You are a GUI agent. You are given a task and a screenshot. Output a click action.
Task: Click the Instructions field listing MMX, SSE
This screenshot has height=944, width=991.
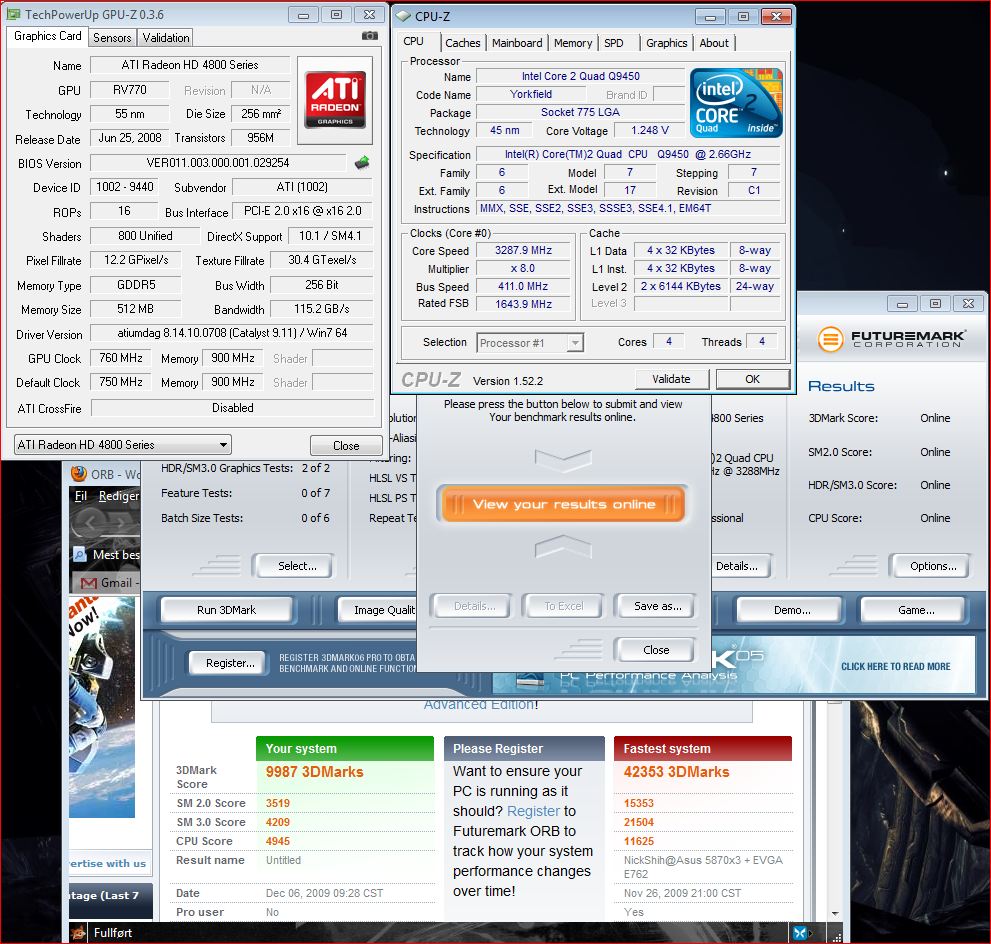pyautogui.click(x=629, y=208)
